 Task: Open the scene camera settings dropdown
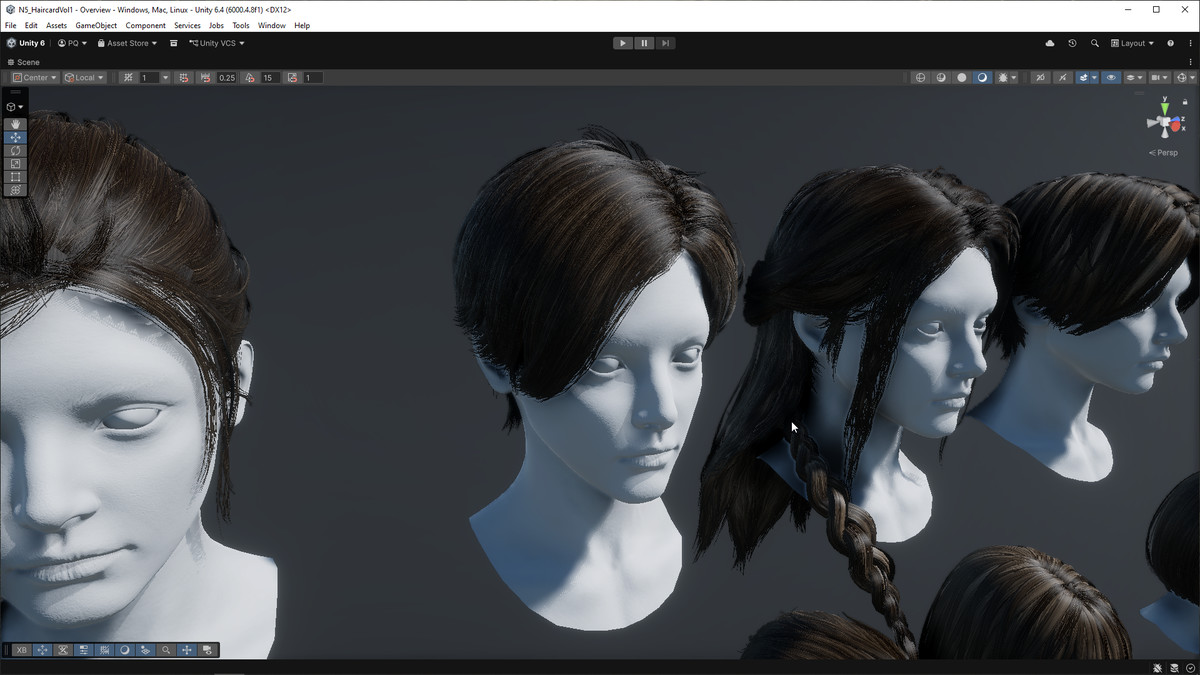[x=1160, y=77]
